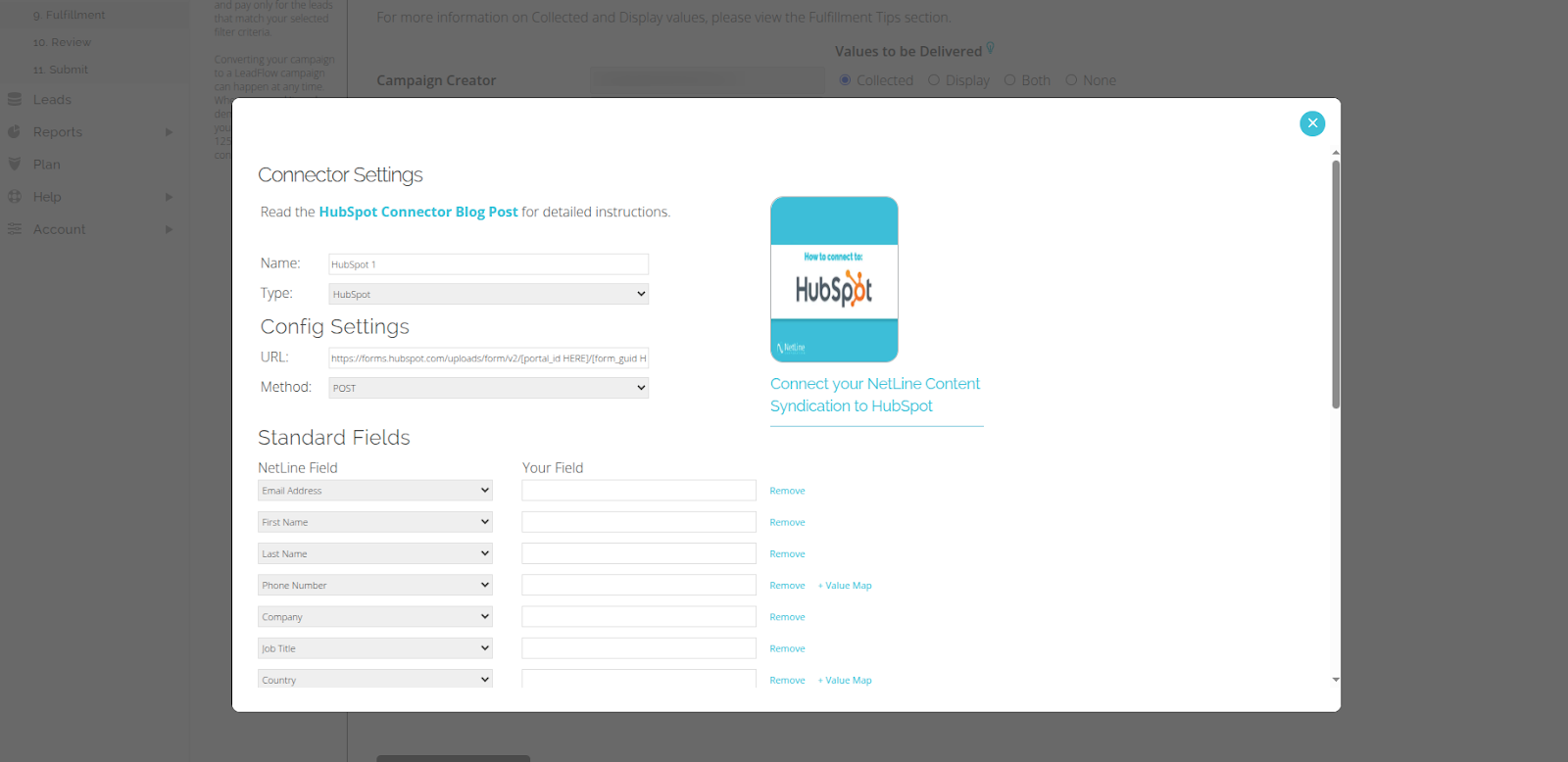Click Your Field input for Email Address

tap(639, 491)
